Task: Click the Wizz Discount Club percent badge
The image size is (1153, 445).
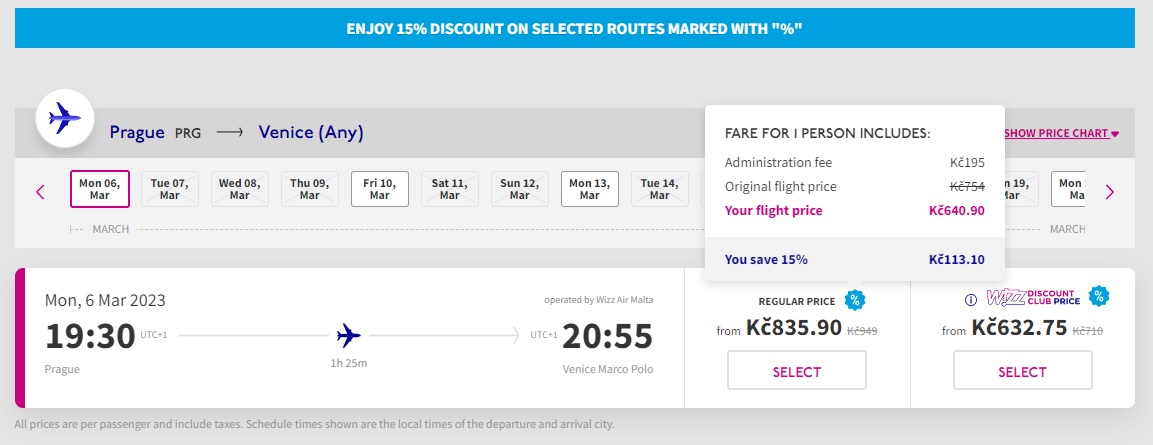Action: pos(1099,296)
